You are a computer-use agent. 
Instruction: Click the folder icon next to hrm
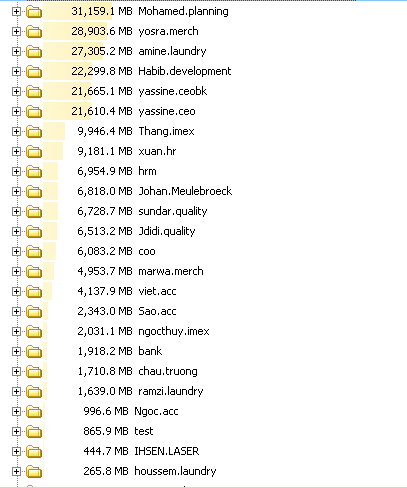[34, 172]
